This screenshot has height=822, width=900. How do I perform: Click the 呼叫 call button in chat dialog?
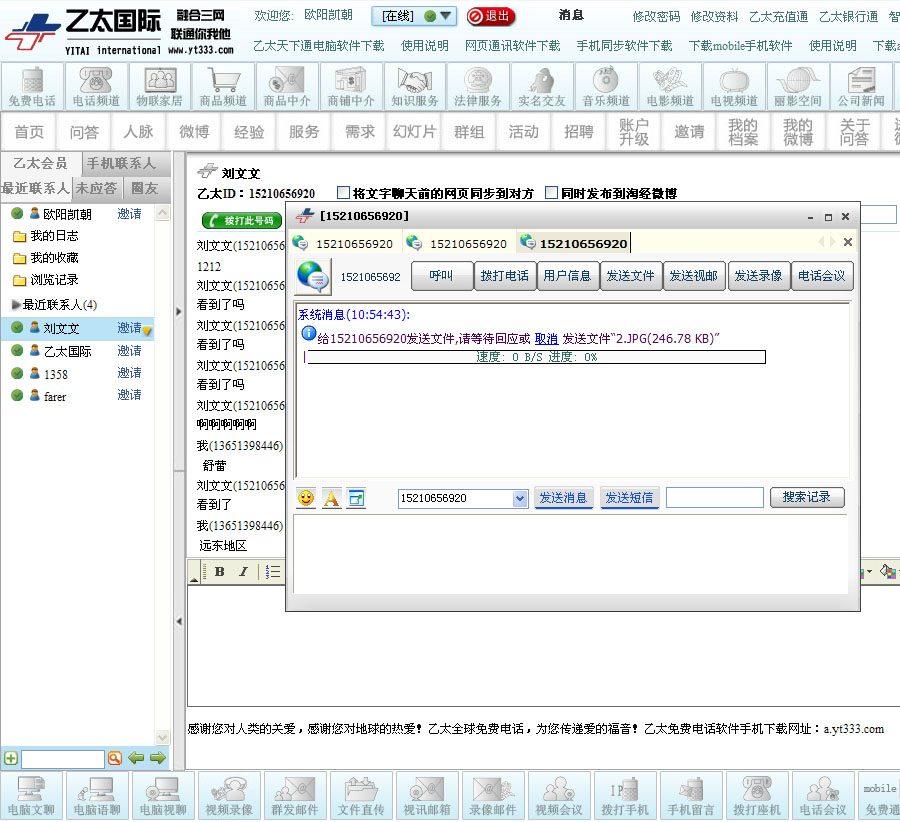pos(442,276)
